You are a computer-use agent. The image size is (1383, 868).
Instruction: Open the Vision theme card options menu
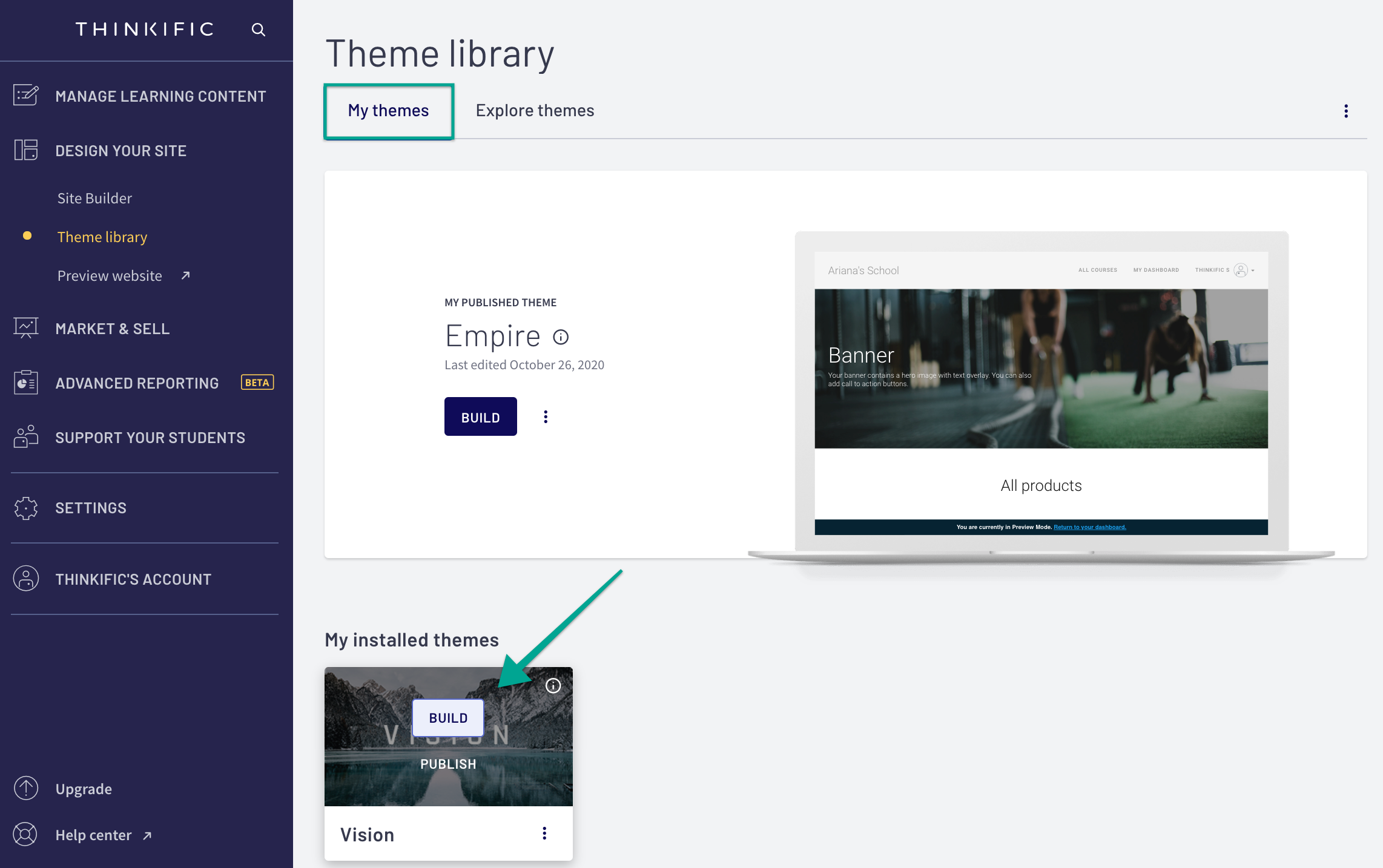click(544, 833)
